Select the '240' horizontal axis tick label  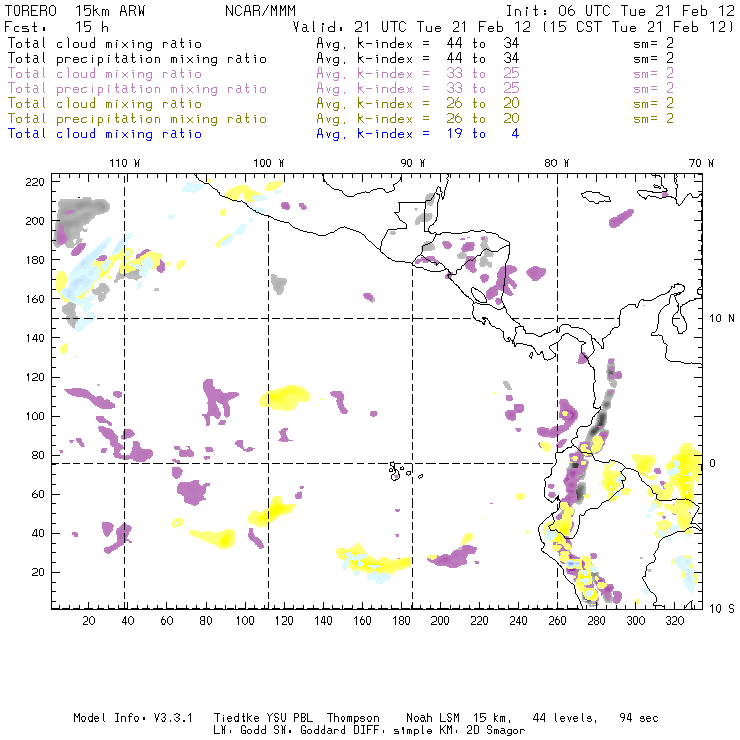518,621
